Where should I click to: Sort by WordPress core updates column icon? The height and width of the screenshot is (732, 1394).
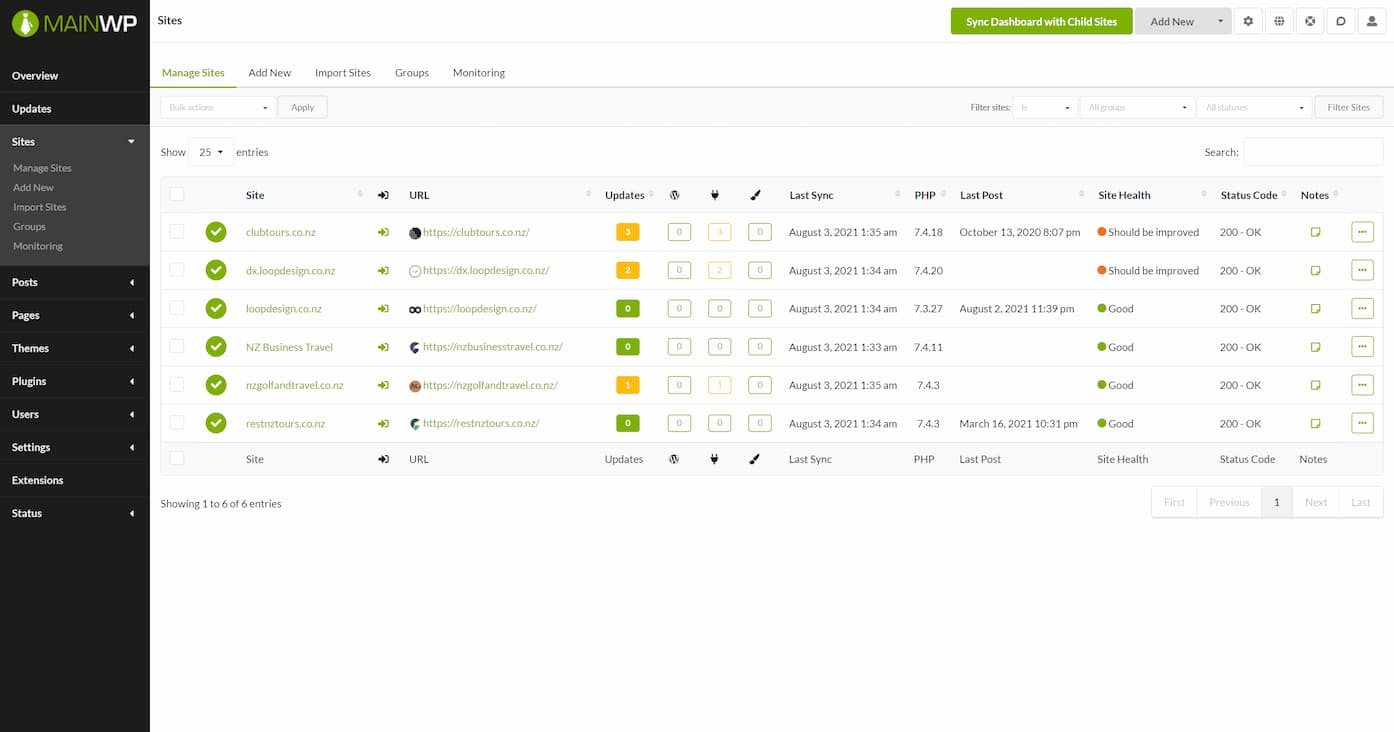pos(674,195)
